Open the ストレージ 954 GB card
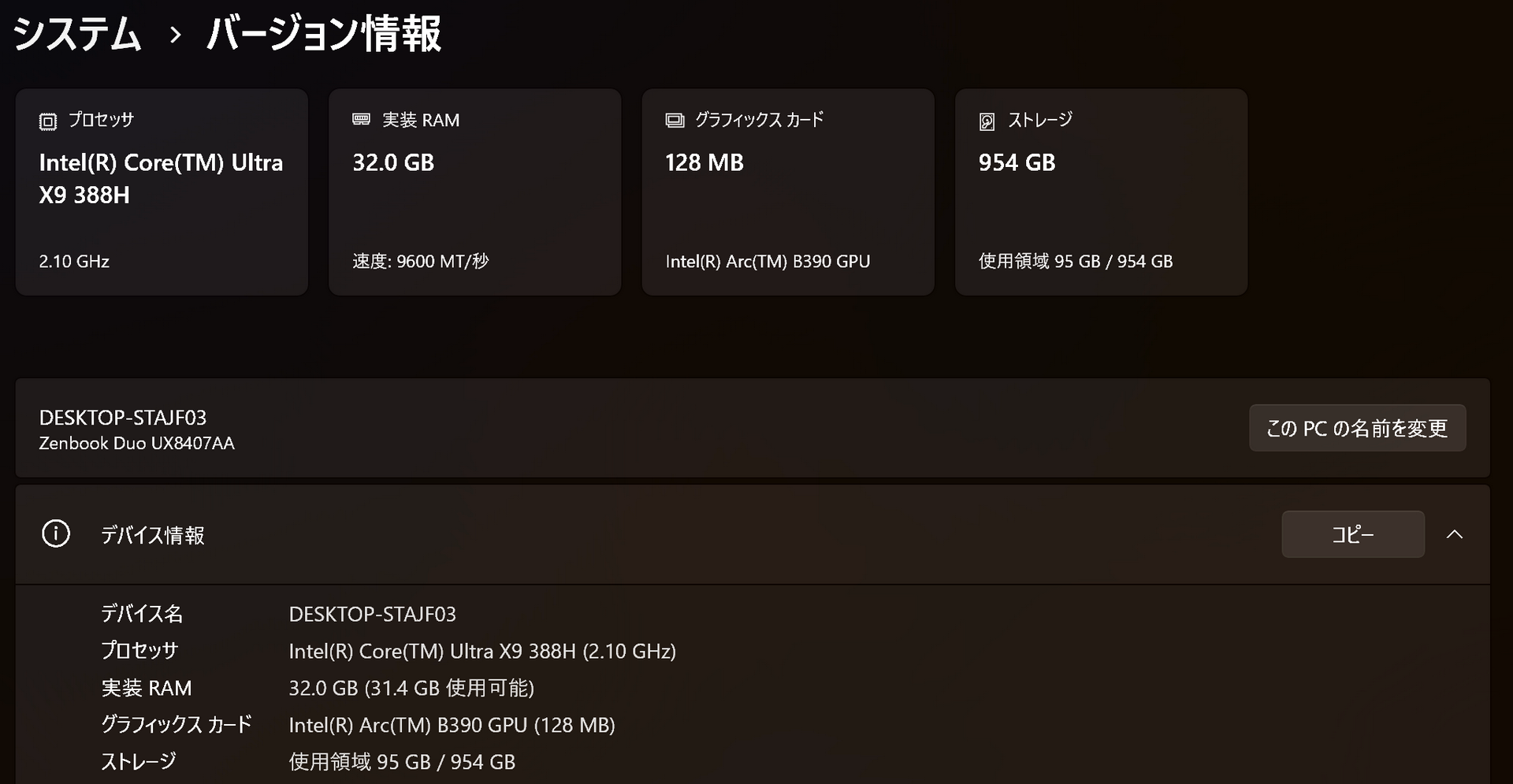1513x784 pixels. click(x=1101, y=192)
